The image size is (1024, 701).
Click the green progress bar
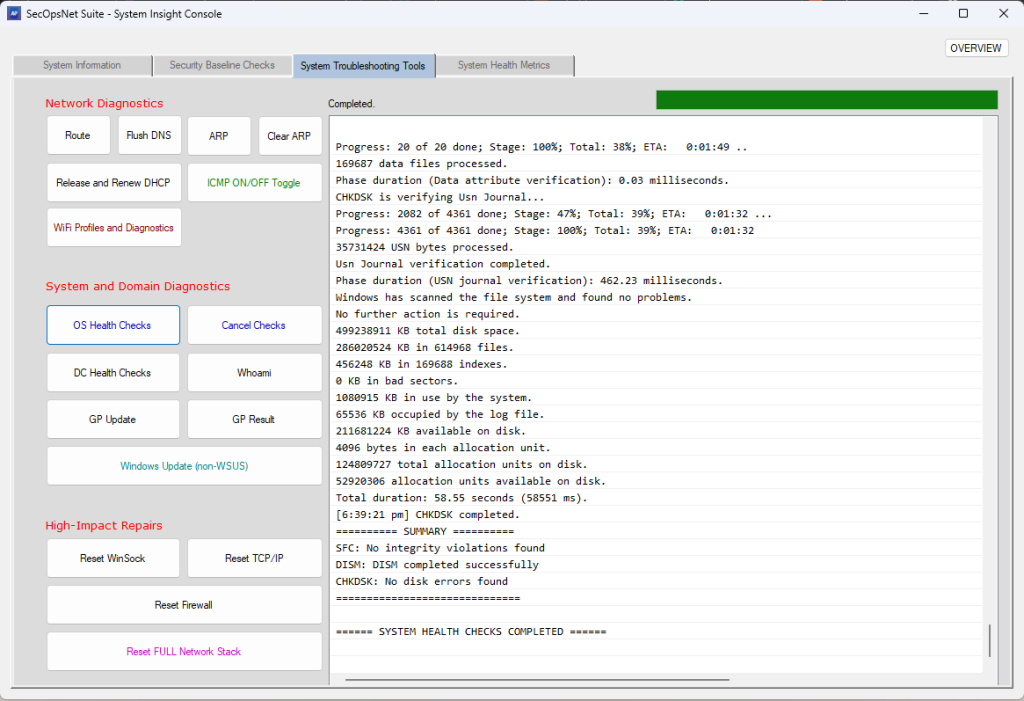(826, 100)
